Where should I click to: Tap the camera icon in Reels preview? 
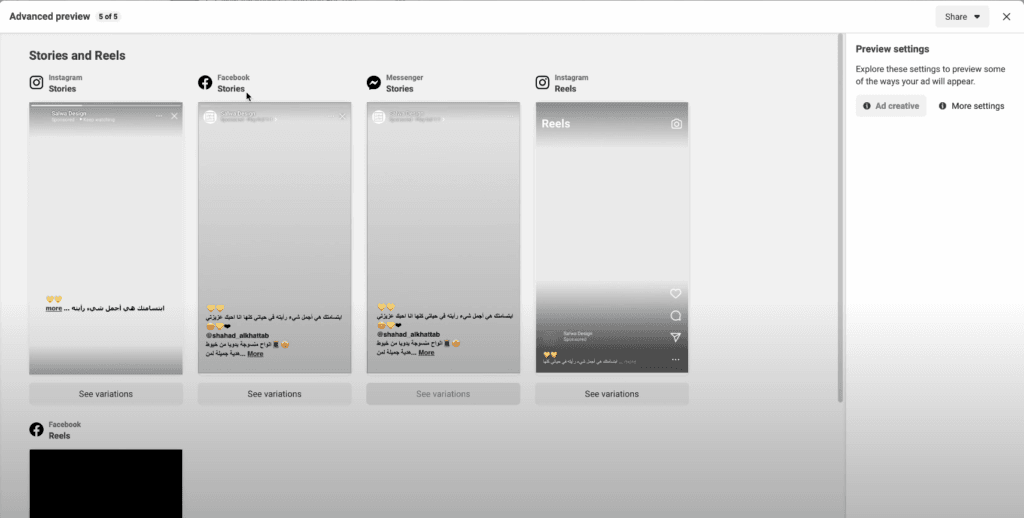click(676, 124)
